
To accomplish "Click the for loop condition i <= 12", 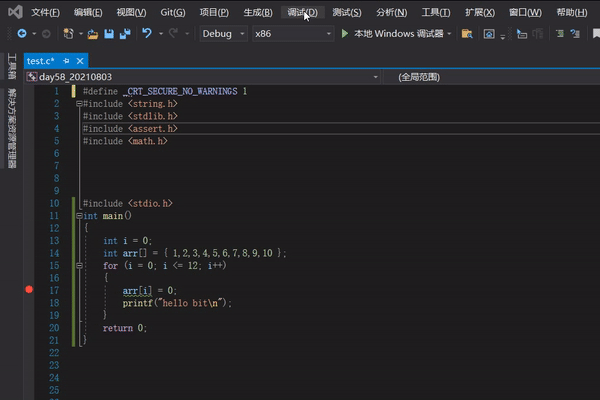I will point(180,266).
